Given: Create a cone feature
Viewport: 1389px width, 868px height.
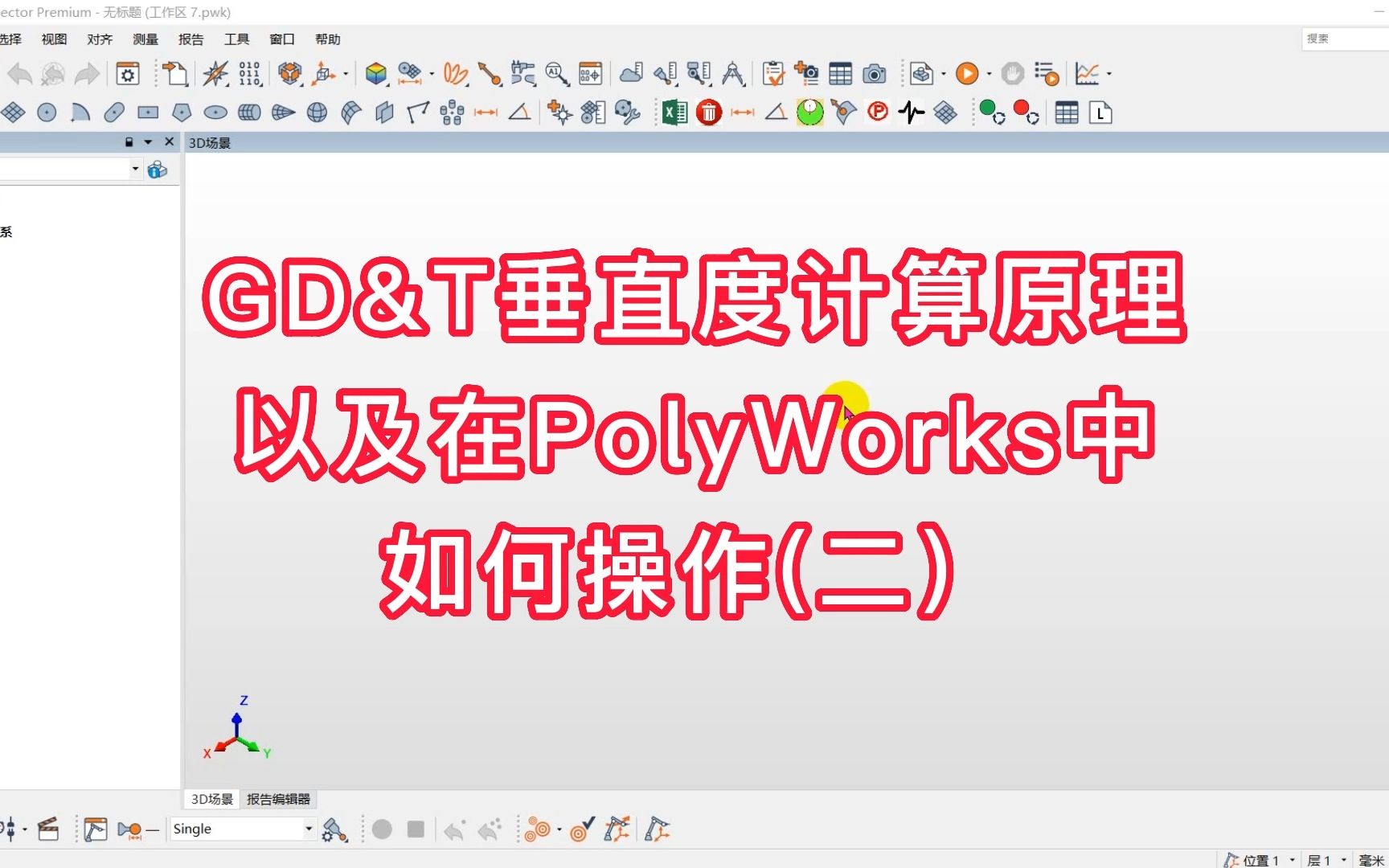Looking at the screenshot, I should coord(283,113).
